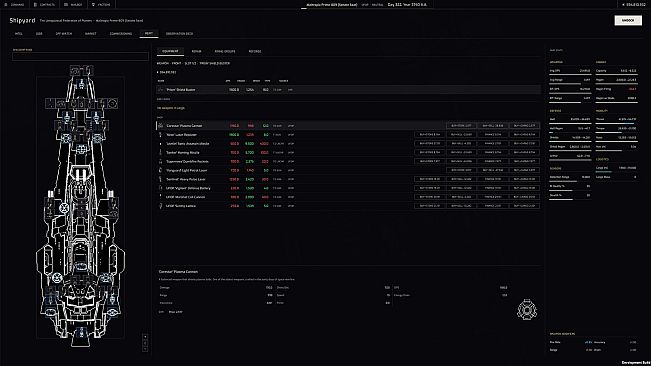Viewport: 651px width, 366px height.
Task: Click the 'Vigilant' Defense Battery row icon
Action: [x=161, y=188]
